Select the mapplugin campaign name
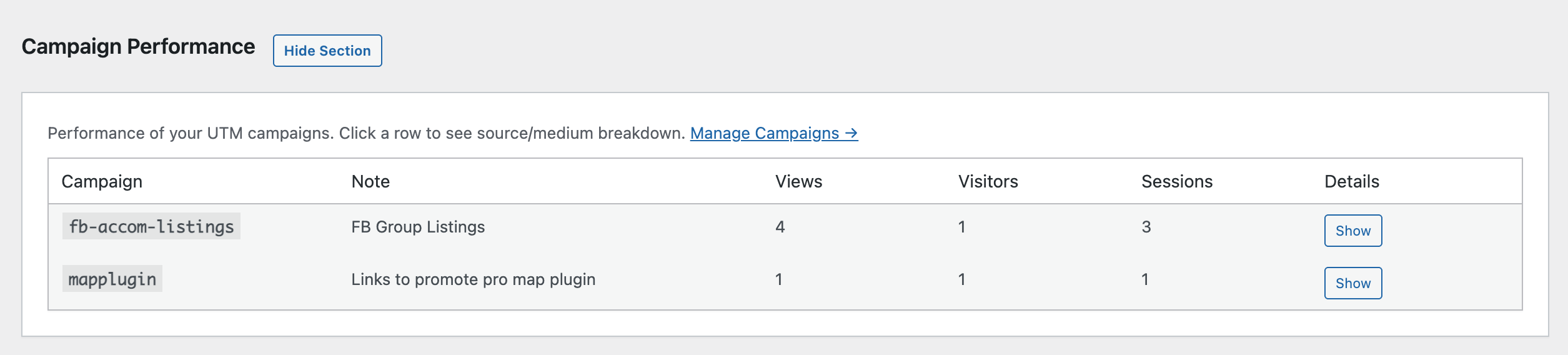Screen dimensions: 1568x355 click(112, 279)
